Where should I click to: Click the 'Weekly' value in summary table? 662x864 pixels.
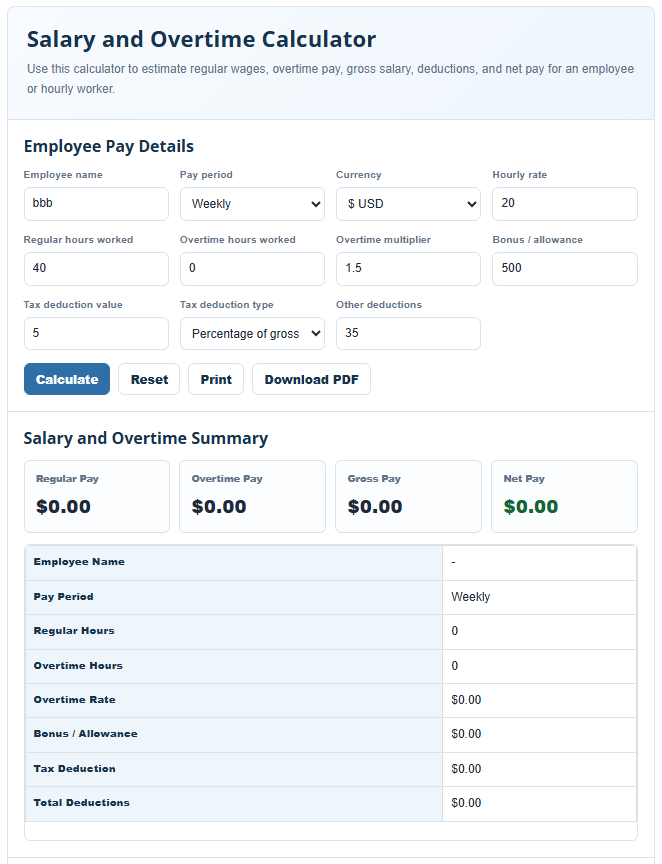coord(471,597)
